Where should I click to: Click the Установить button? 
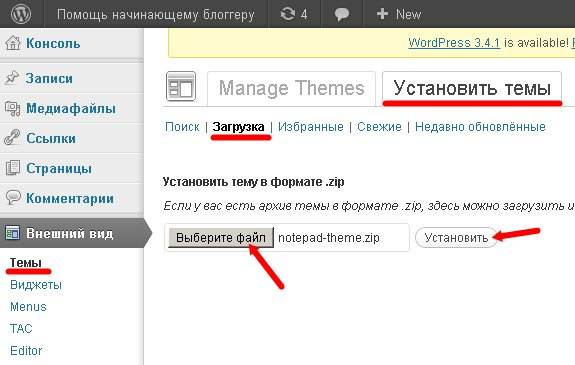[456, 238]
